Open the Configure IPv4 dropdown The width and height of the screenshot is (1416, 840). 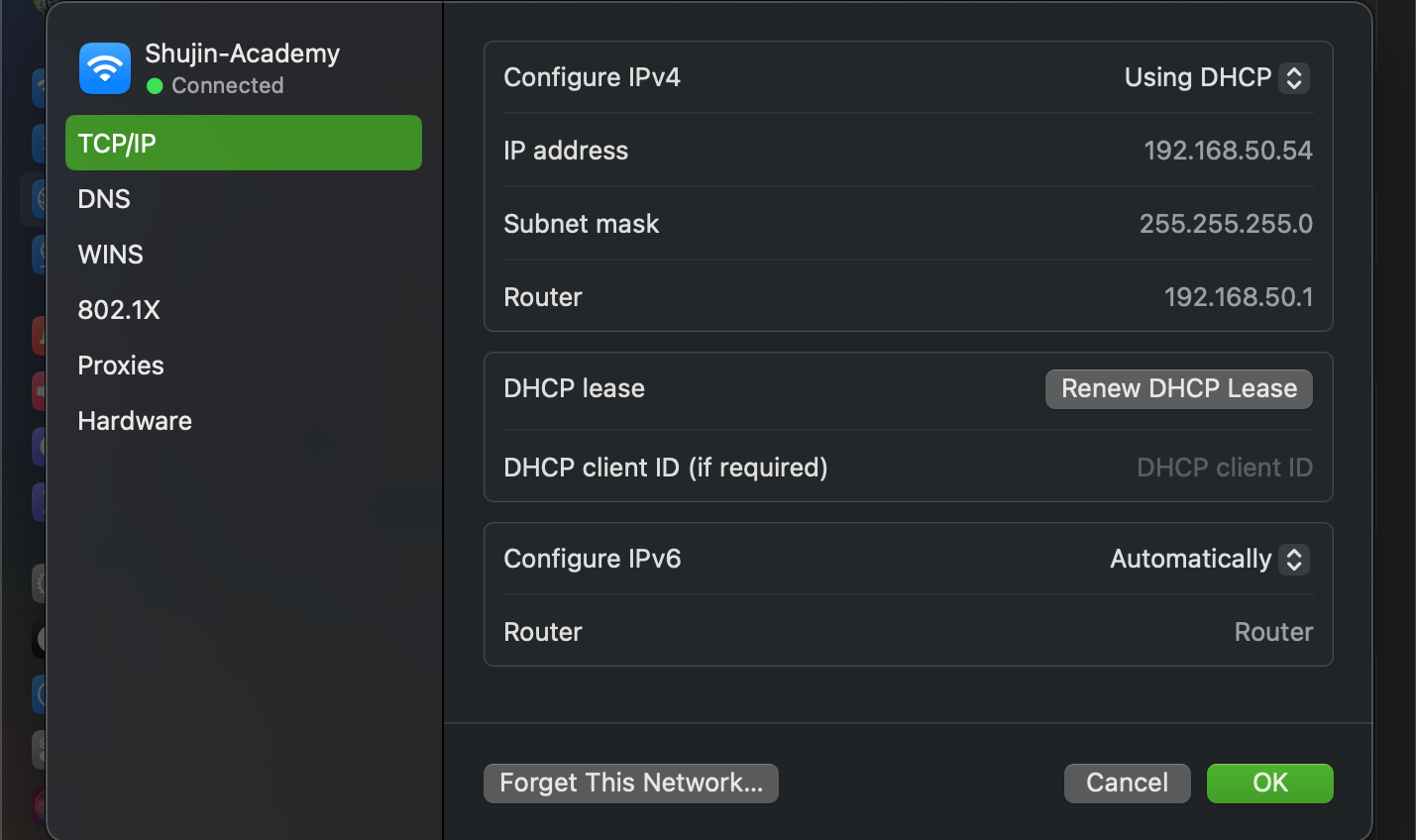tap(1215, 77)
